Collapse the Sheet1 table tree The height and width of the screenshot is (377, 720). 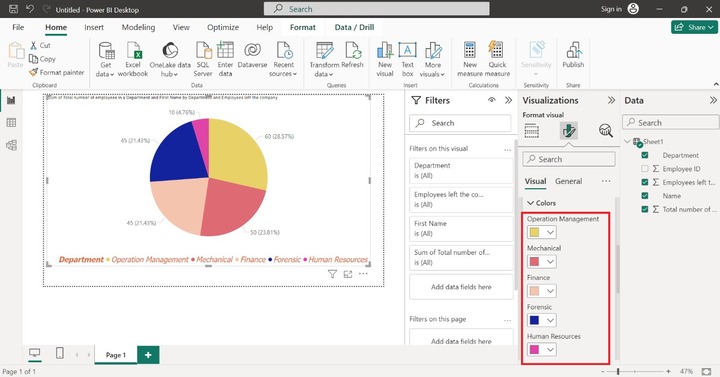(x=628, y=141)
